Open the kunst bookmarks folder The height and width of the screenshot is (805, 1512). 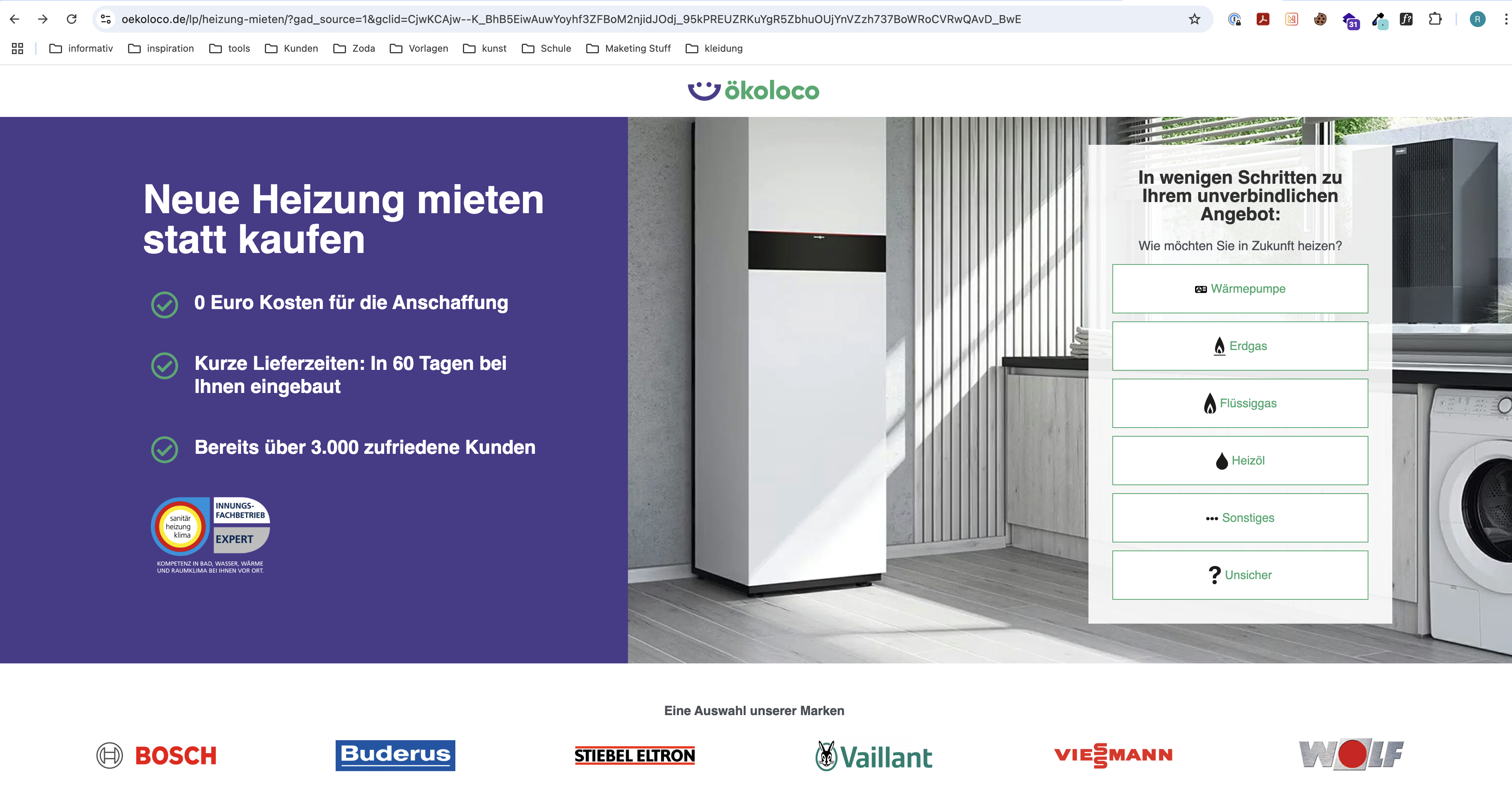coord(485,48)
